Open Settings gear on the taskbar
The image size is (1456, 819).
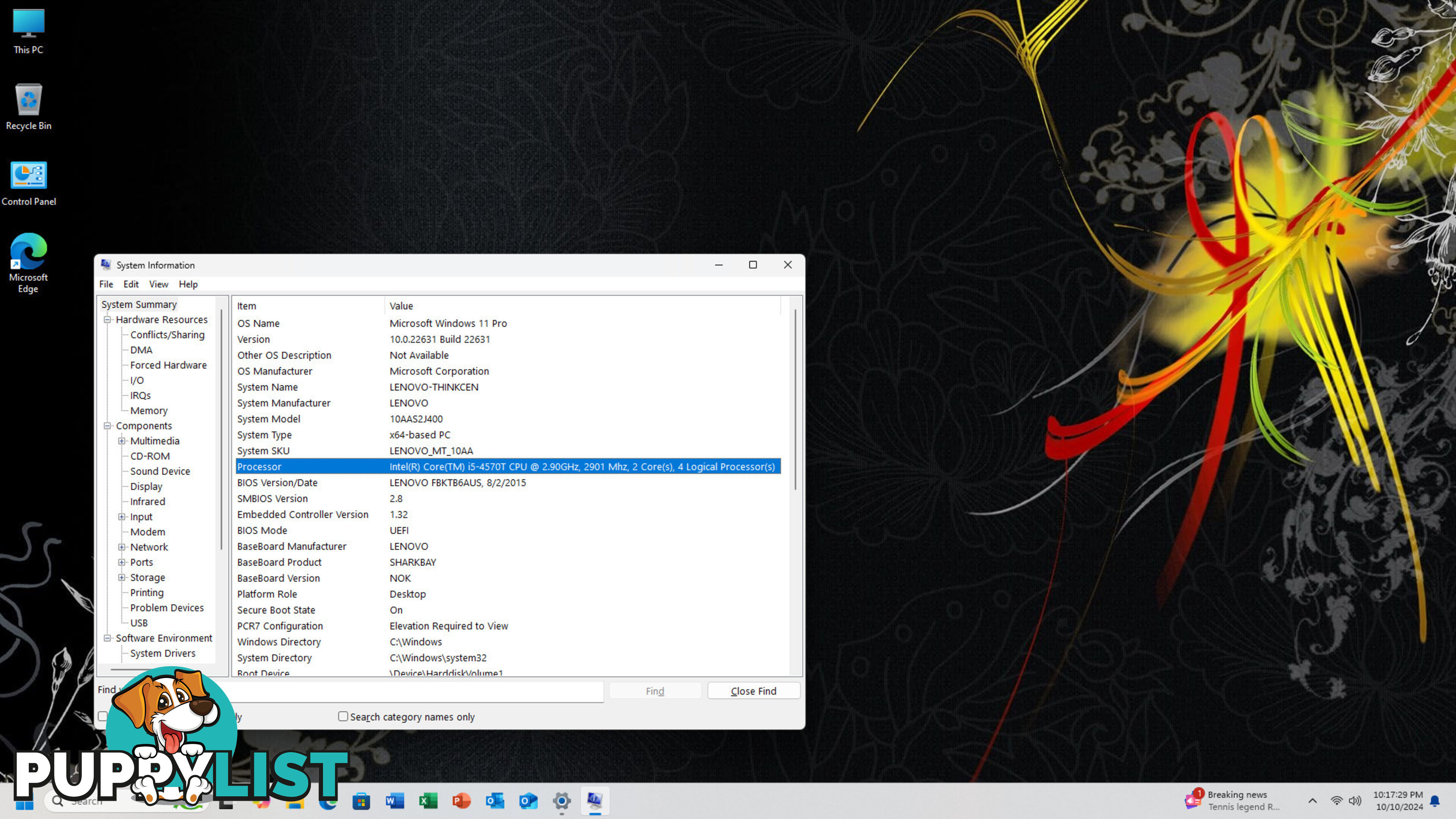click(561, 801)
